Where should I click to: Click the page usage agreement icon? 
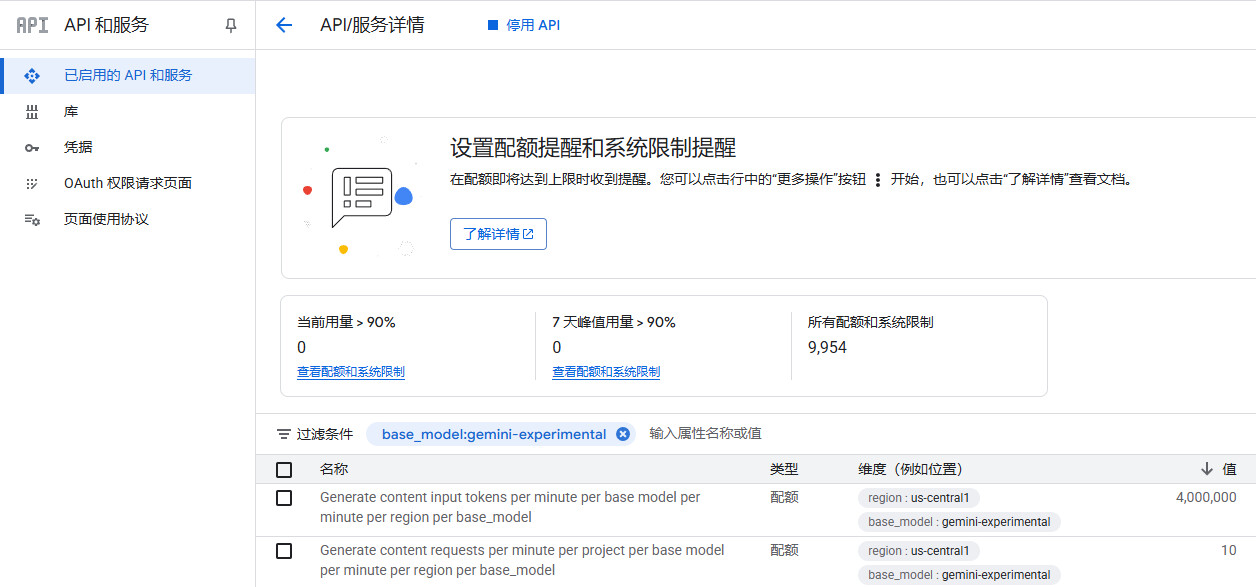click(32, 220)
